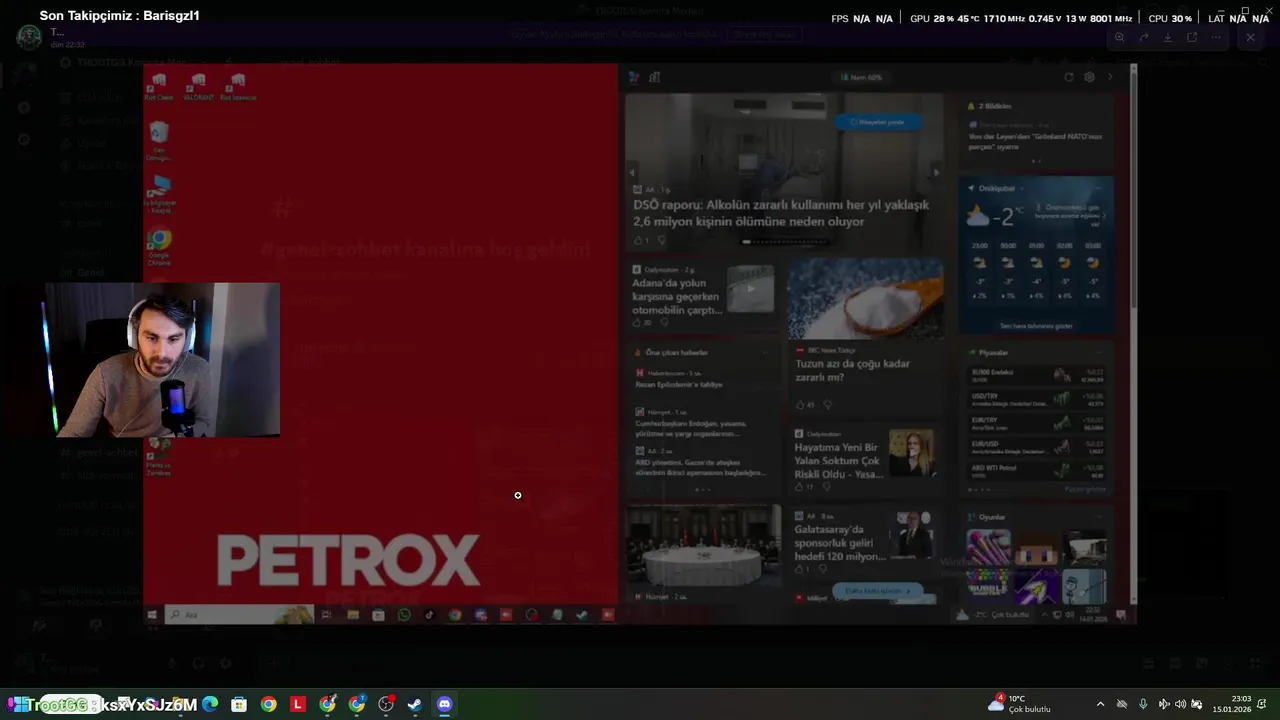Open WhatsApp in the streamed taskbar
1280x720 pixels.
point(404,615)
